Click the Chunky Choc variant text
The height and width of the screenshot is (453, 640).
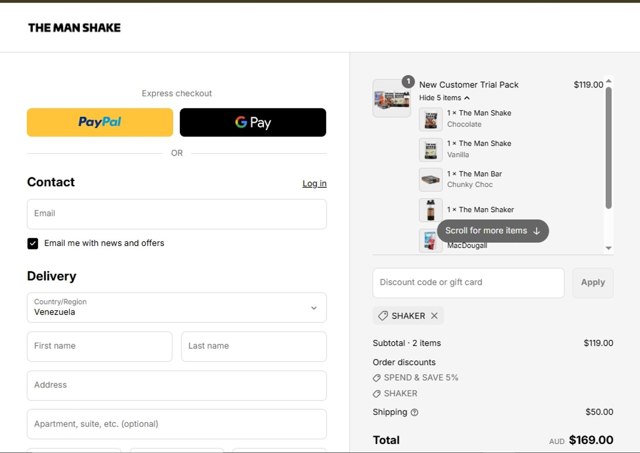[470, 185]
